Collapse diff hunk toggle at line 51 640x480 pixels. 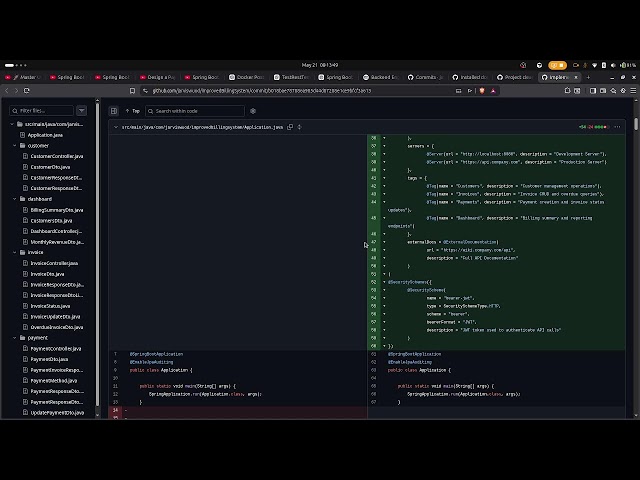pyautogui.click(x=384, y=274)
